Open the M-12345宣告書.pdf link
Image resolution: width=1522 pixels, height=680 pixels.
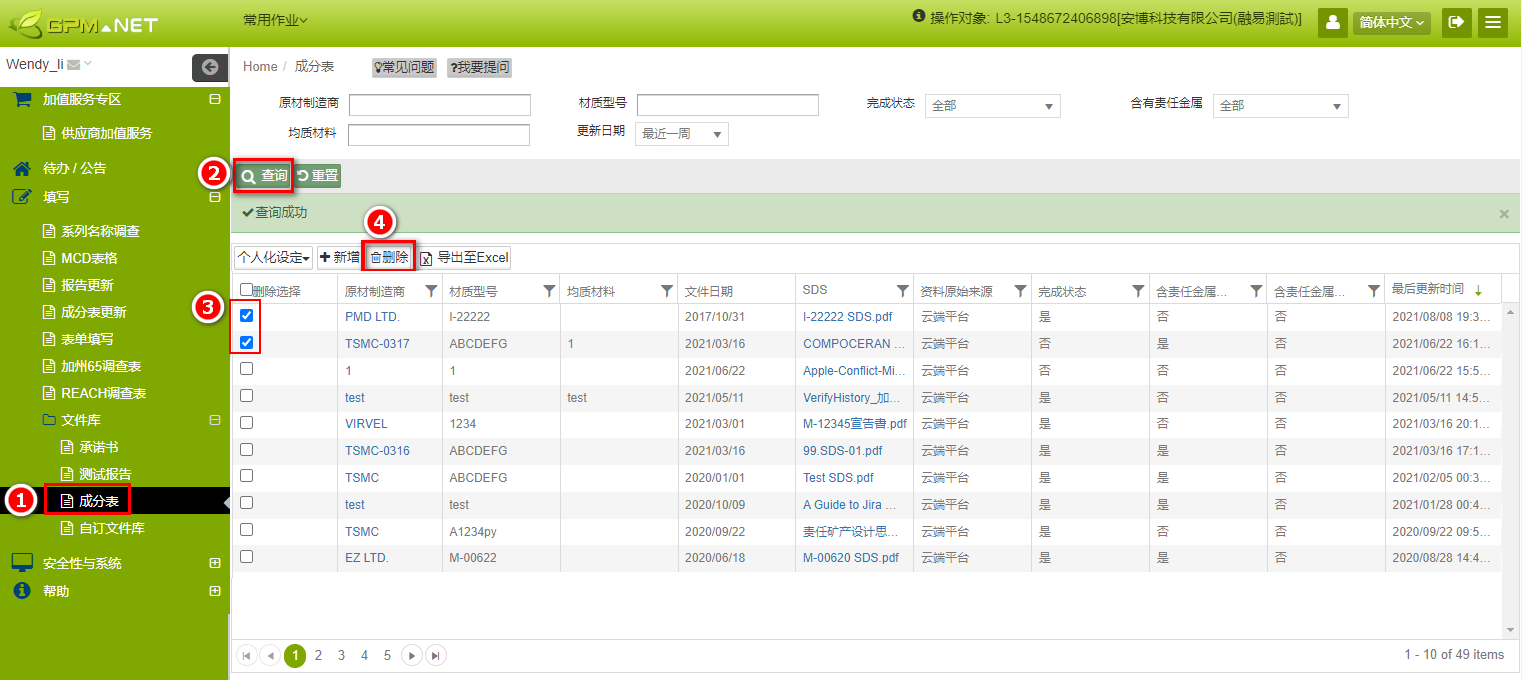(855, 424)
